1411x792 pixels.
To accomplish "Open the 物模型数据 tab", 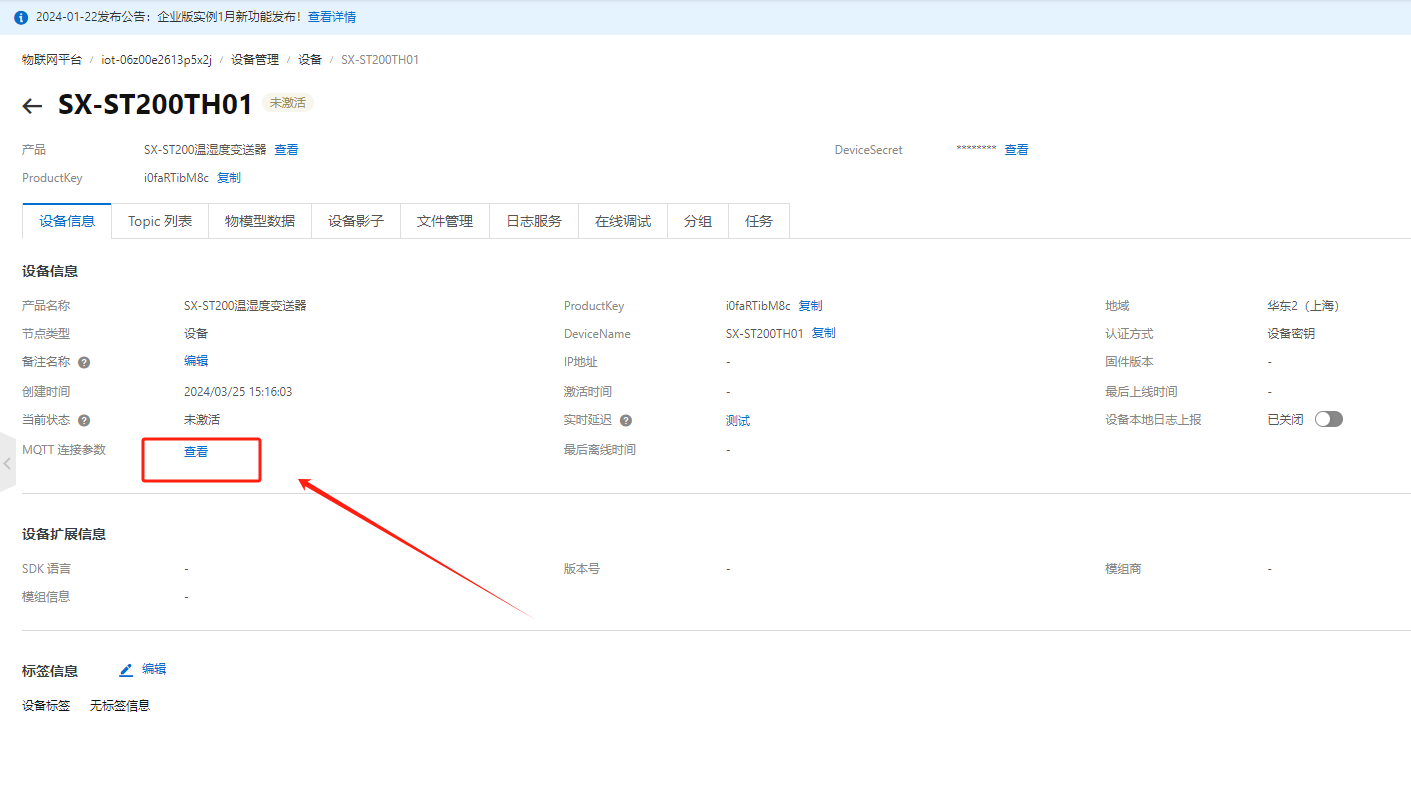I will point(260,221).
